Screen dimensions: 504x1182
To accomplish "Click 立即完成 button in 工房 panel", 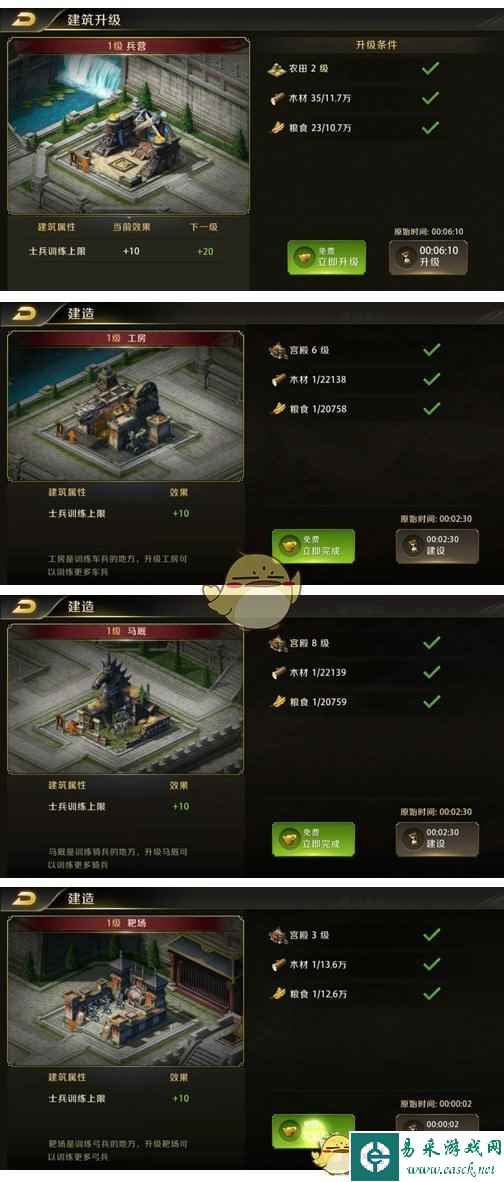I will click(x=313, y=546).
